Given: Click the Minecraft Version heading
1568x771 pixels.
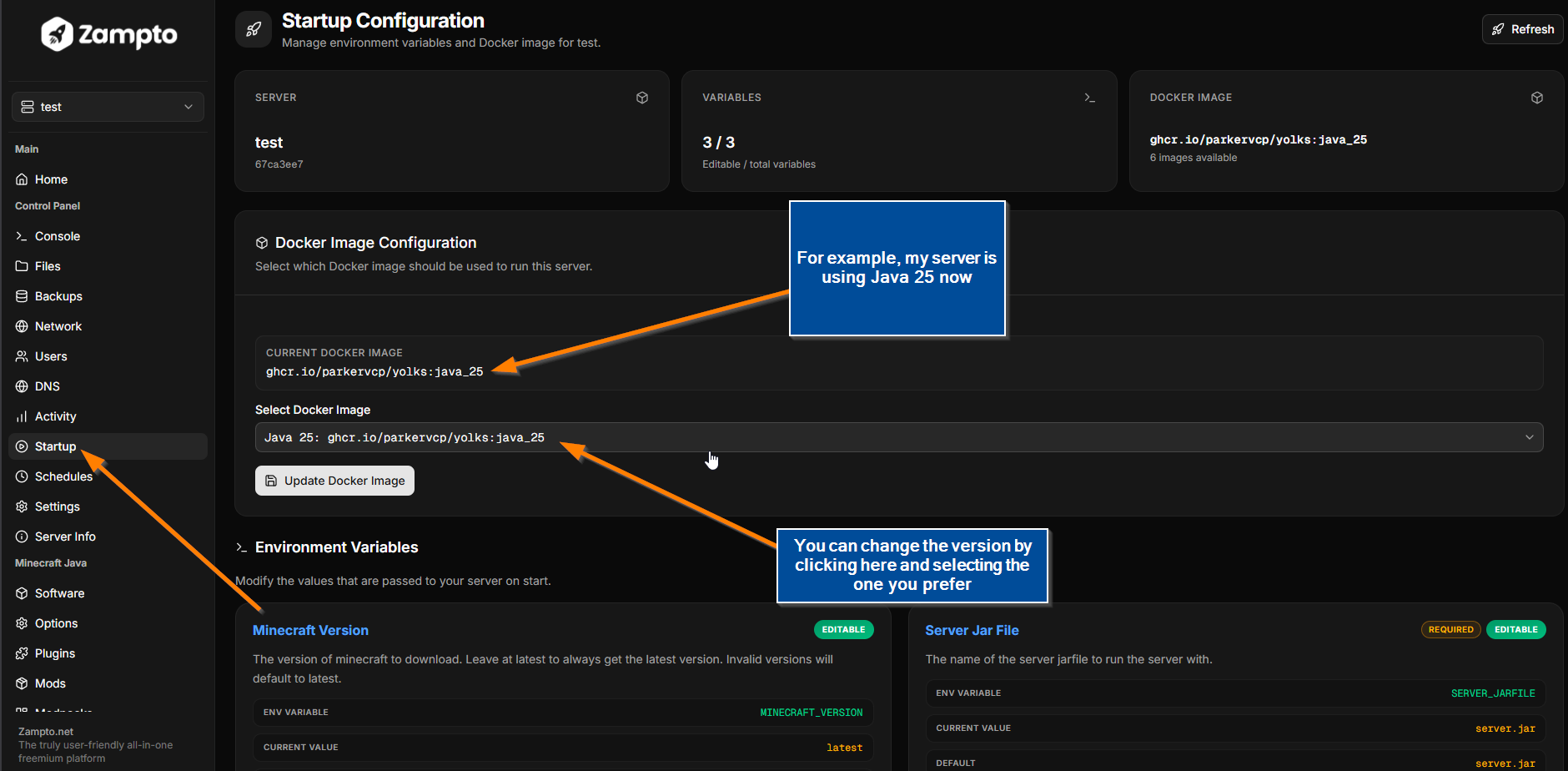Looking at the screenshot, I should coord(310,630).
